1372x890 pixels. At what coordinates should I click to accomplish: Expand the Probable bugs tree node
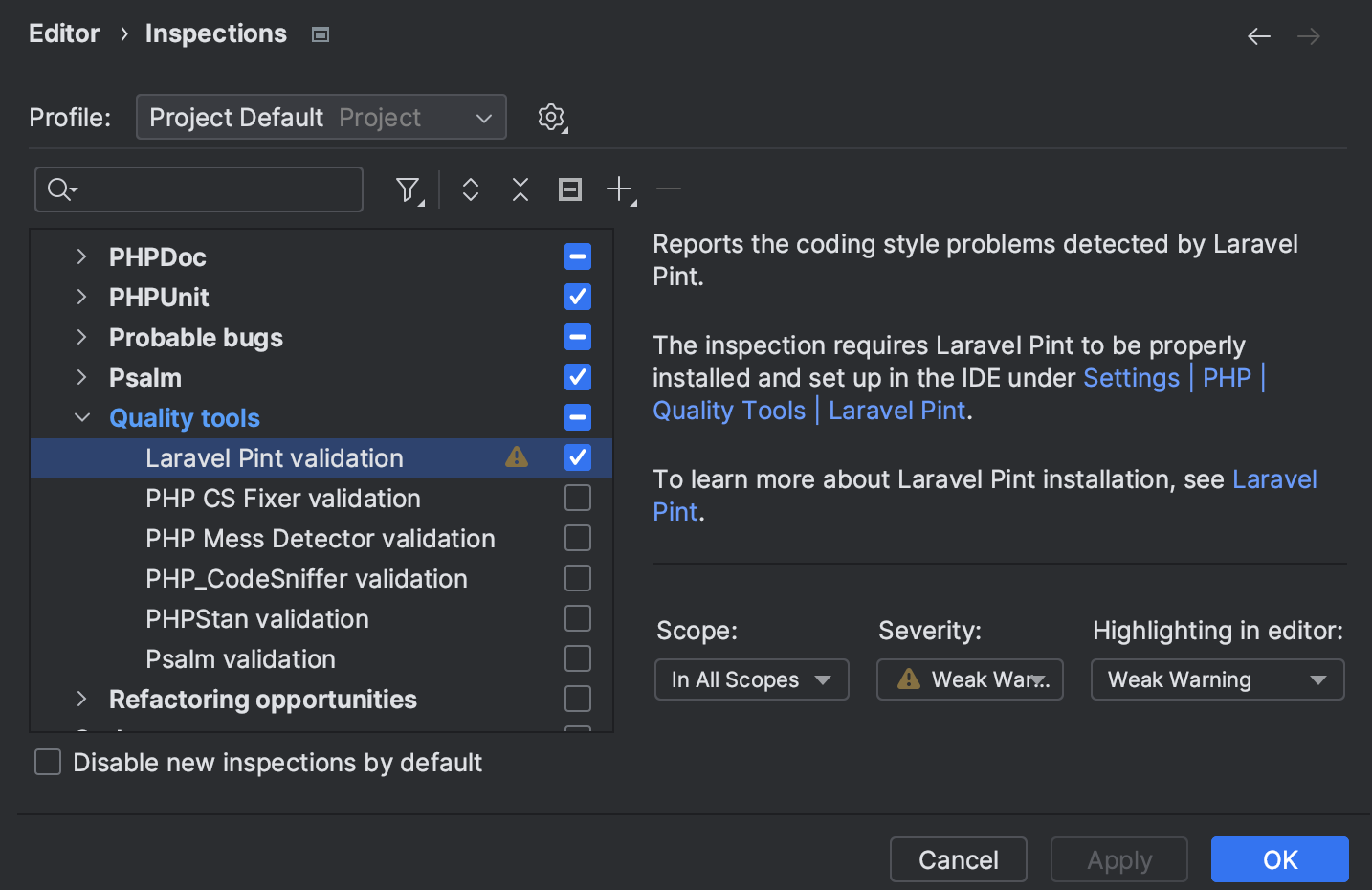click(82, 337)
